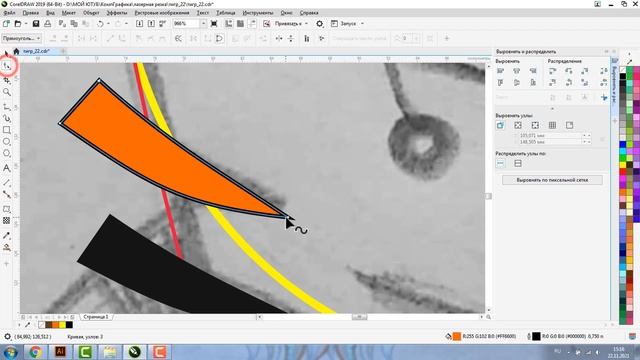
Task: Toggle distribute nodes horizontally
Action: [500, 163]
